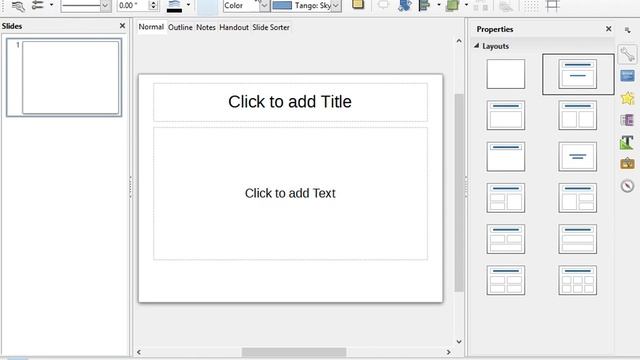The height and width of the screenshot is (360, 640).
Task: Open the Styles and Formatting sidebar deck
Action: tap(627, 142)
